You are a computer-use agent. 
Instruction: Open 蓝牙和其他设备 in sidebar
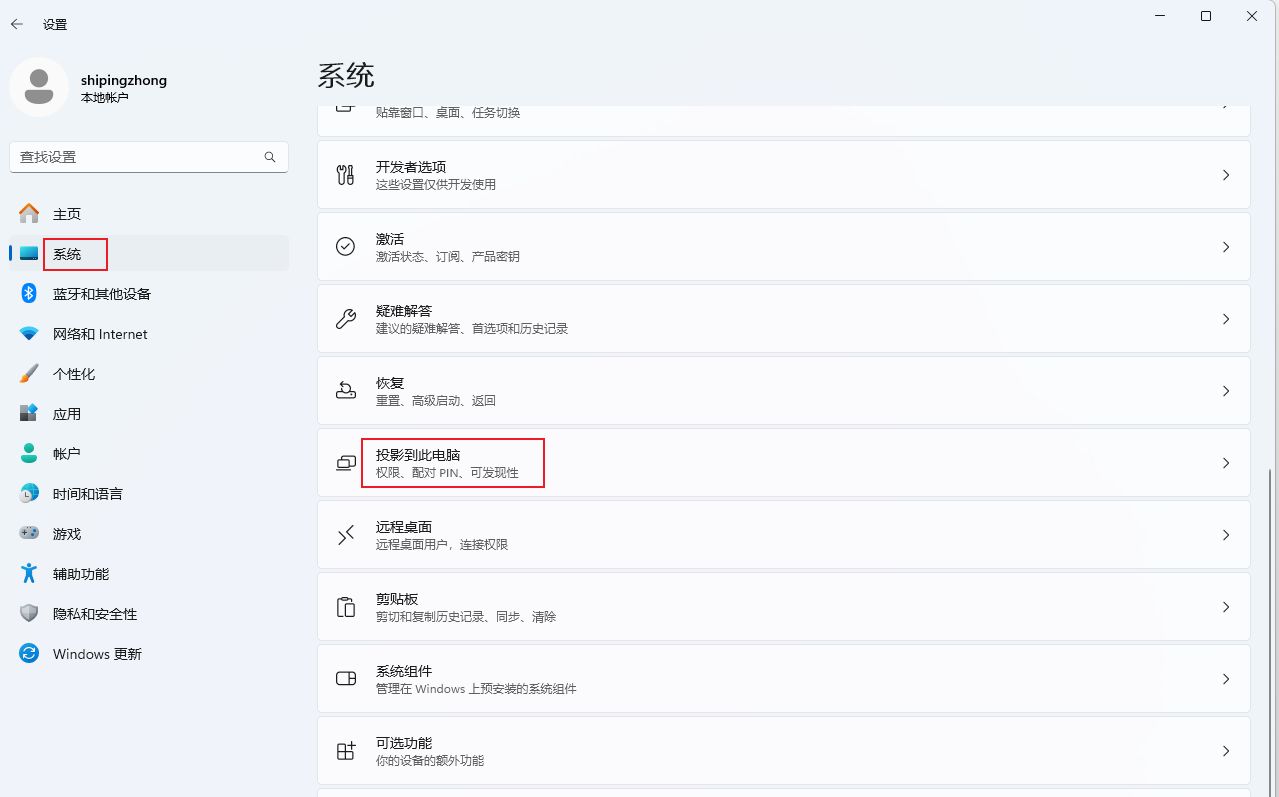point(101,294)
